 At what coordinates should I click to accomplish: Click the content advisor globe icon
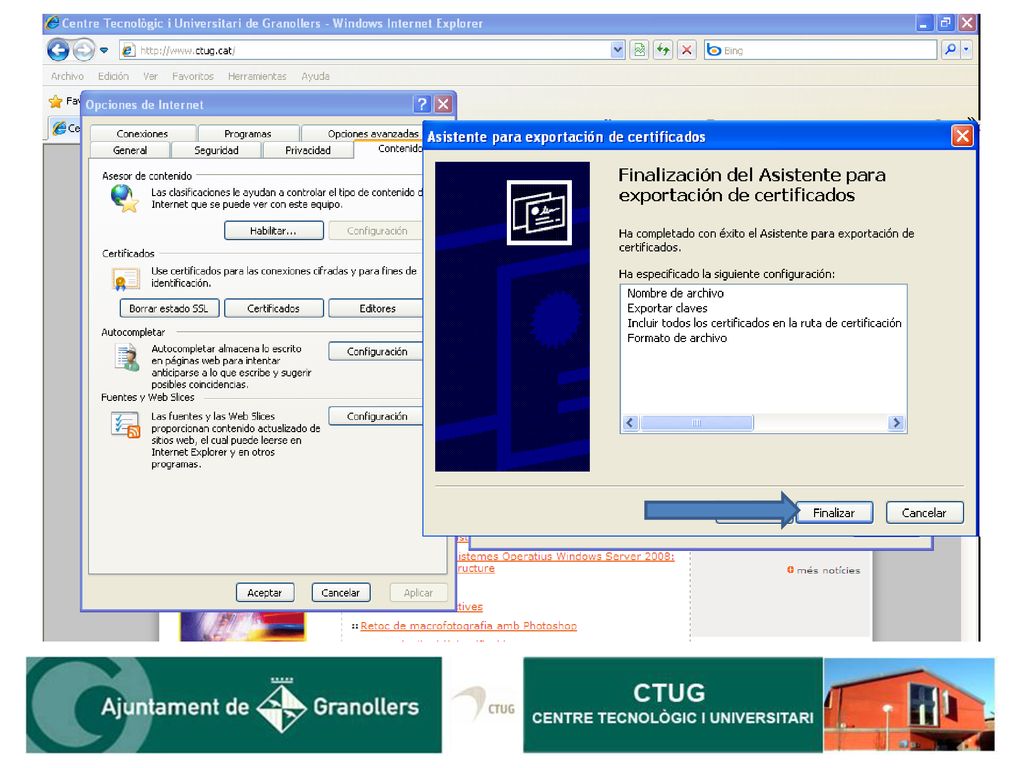pos(124,198)
